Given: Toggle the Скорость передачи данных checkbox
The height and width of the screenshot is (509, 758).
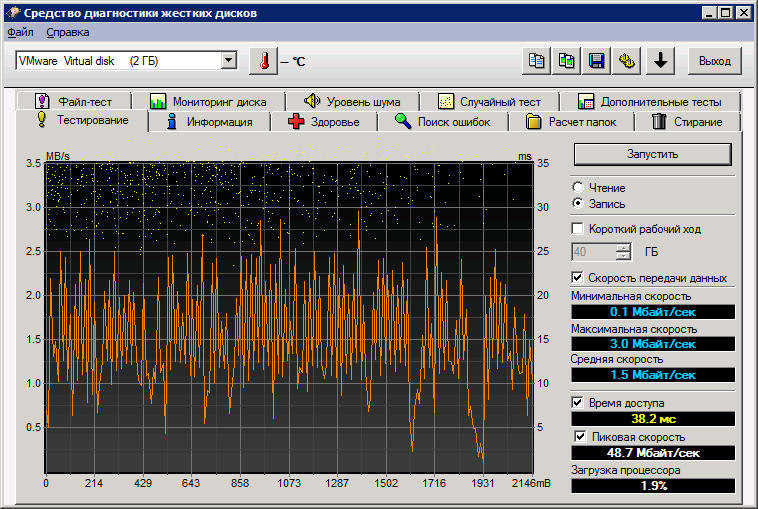Looking at the screenshot, I should click(578, 278).
